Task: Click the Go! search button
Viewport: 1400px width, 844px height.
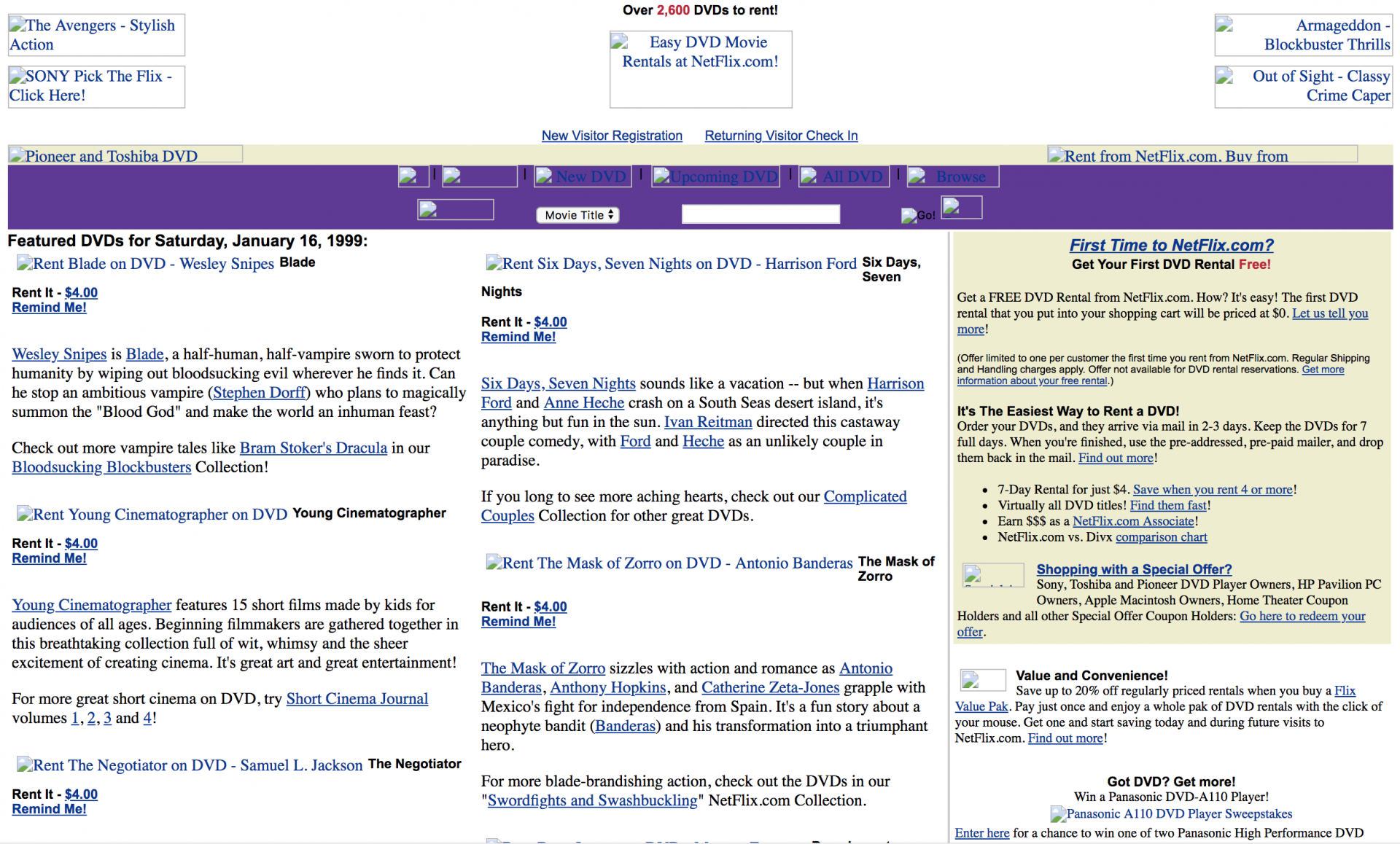Action: coord(919,216)
